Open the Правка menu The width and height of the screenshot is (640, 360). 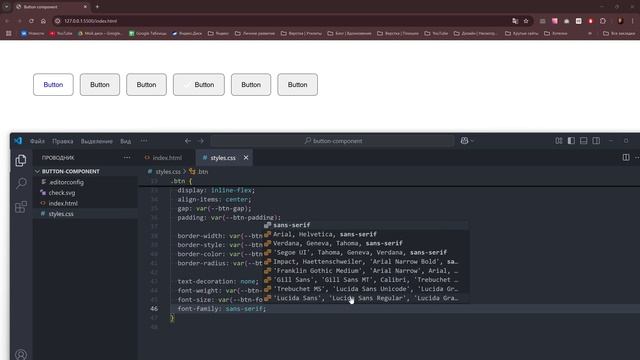(x=62, y=141)
